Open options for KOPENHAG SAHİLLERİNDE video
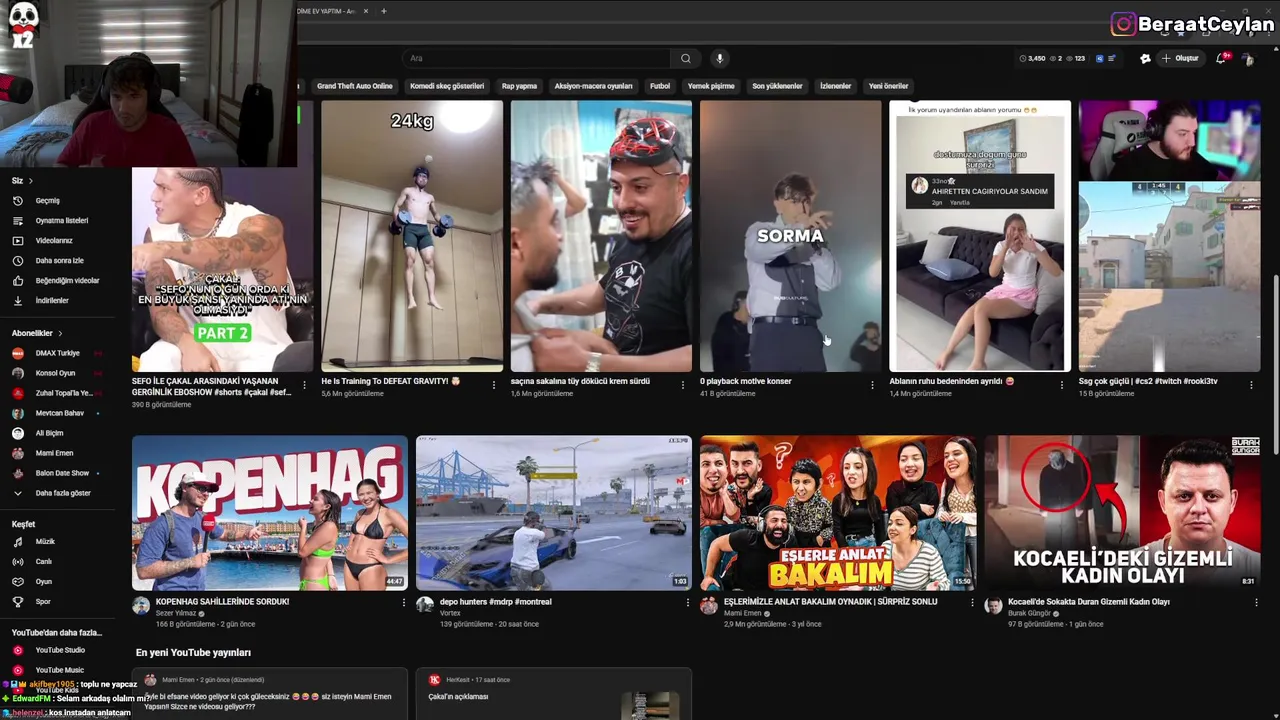This screenshot has height=720, width=1280. point(404,603)
